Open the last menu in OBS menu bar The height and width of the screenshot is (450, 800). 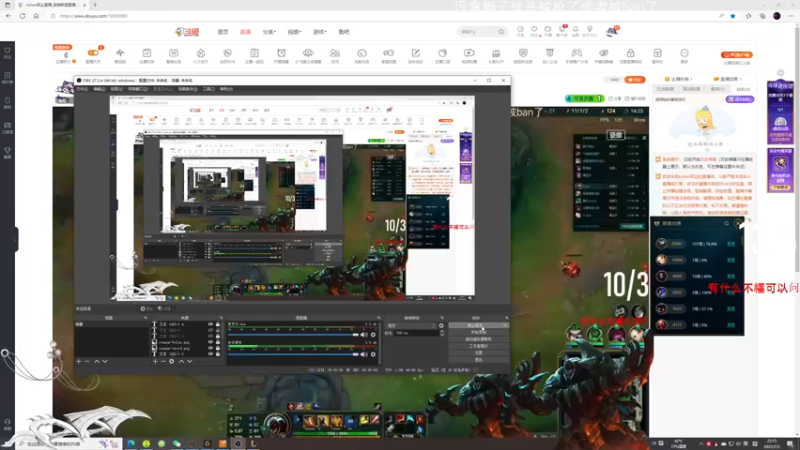(226, 89)
